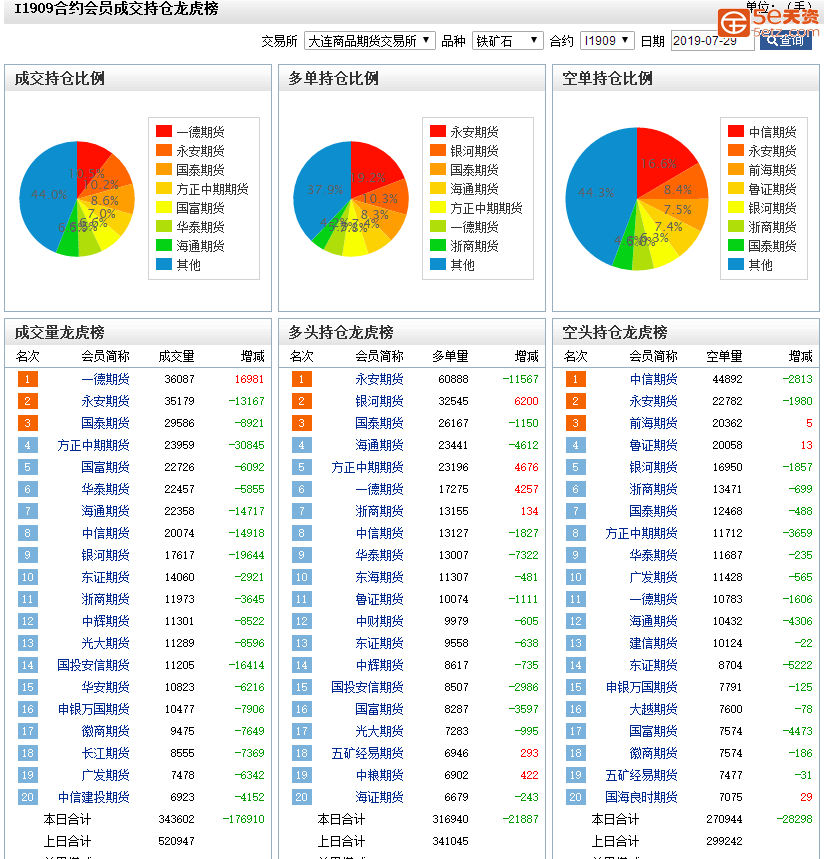Click the 查询 search button
Viewport: 825px width, 859px height.
tap(786, 41)
